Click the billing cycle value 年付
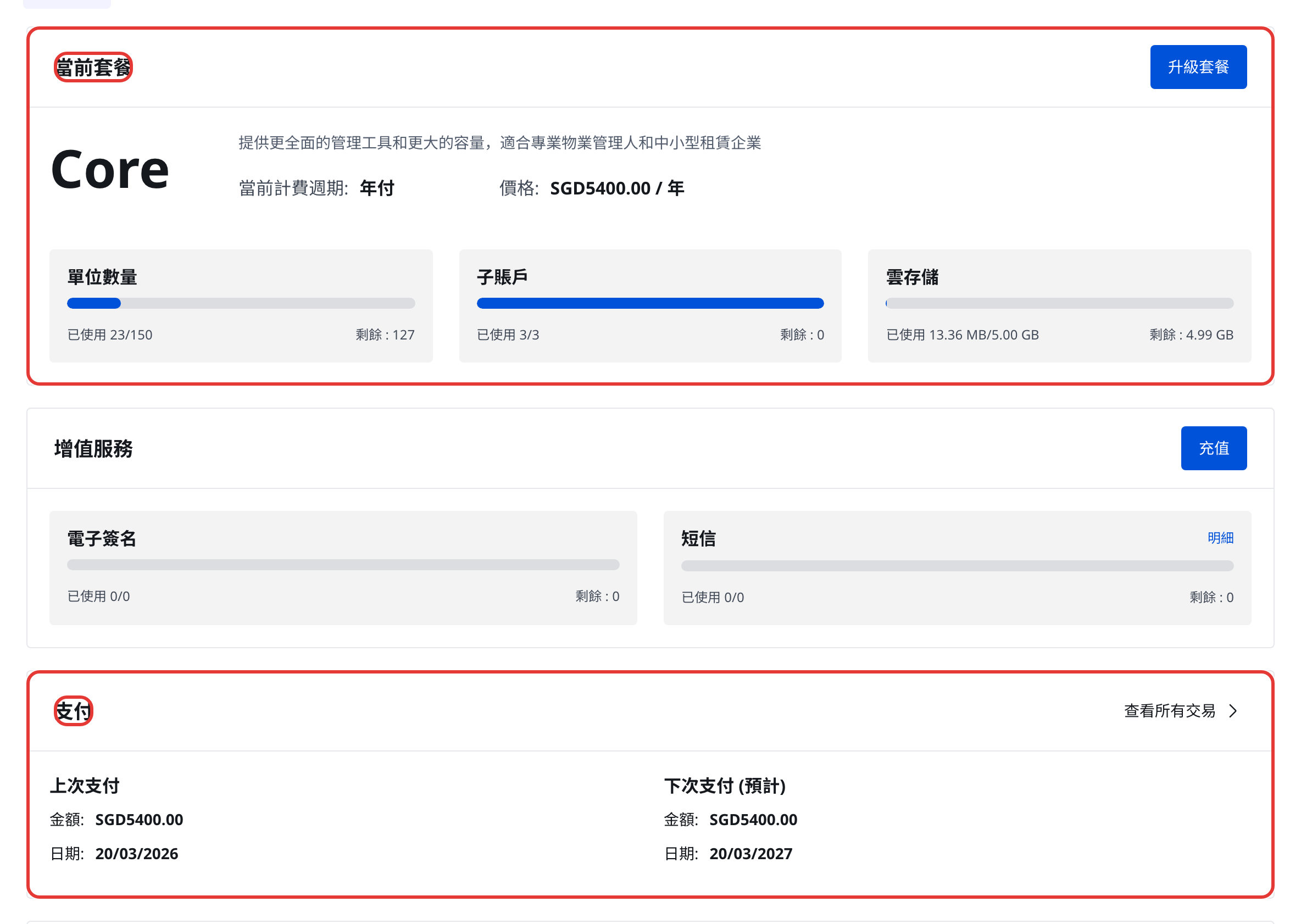This screenshot has width=1301, height=924. [x=377, y=188]
